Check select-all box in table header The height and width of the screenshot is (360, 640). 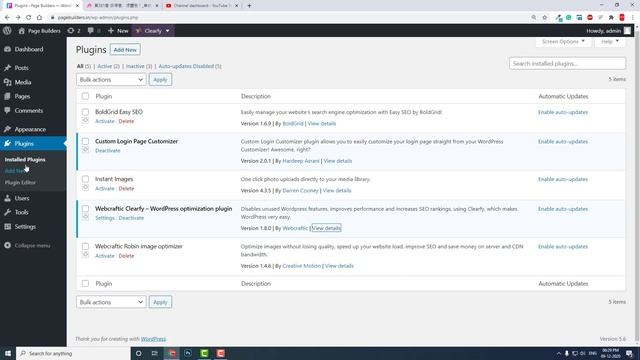click(x=85, y=96)
